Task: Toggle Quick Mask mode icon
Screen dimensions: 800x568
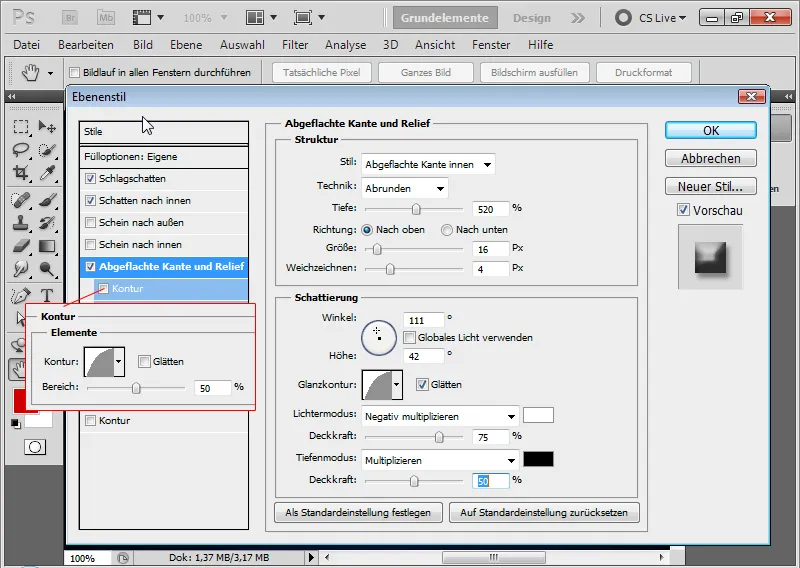Action: (x=35, y=447)
